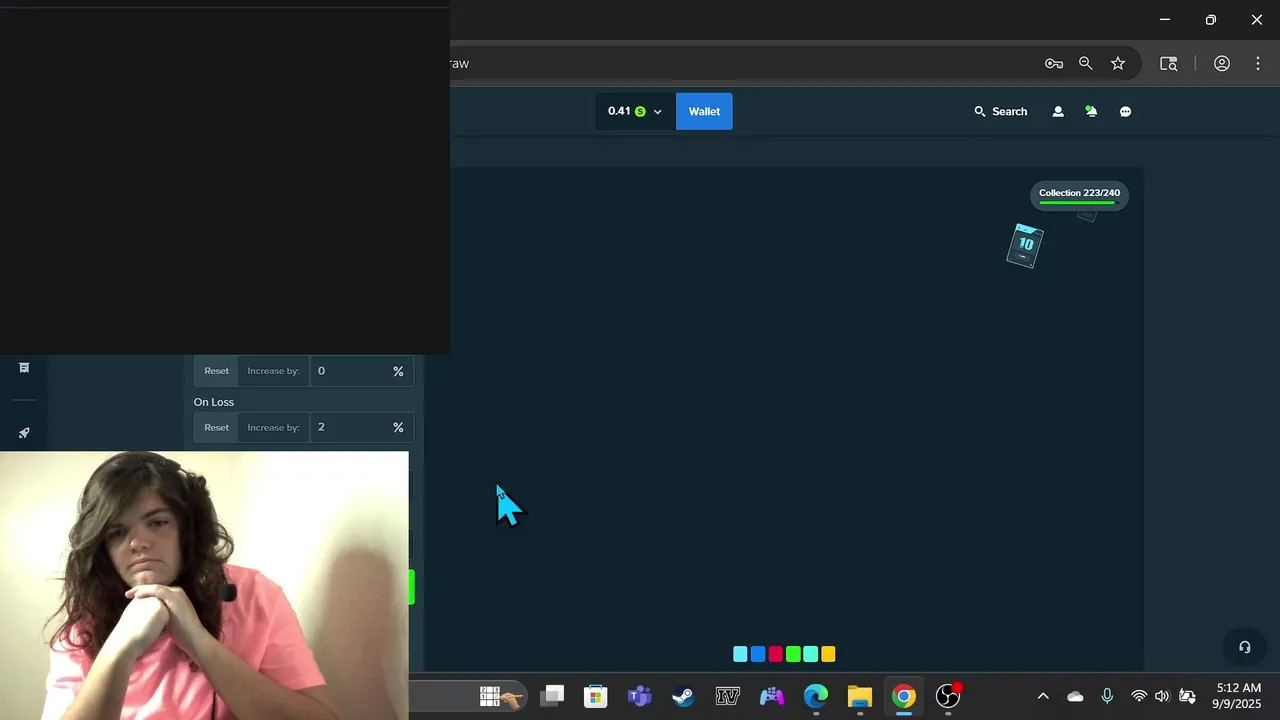The width and height of the screenshot is (1280, 720).
Task: Open the user profile icon in site header
Action: pyautogui.click(x=1058, y=111)
